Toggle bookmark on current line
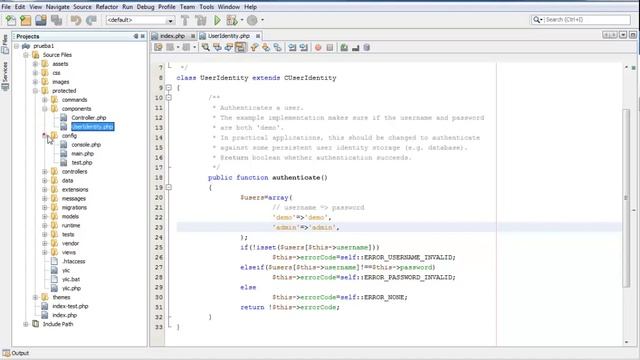 [x=277, y=47]
